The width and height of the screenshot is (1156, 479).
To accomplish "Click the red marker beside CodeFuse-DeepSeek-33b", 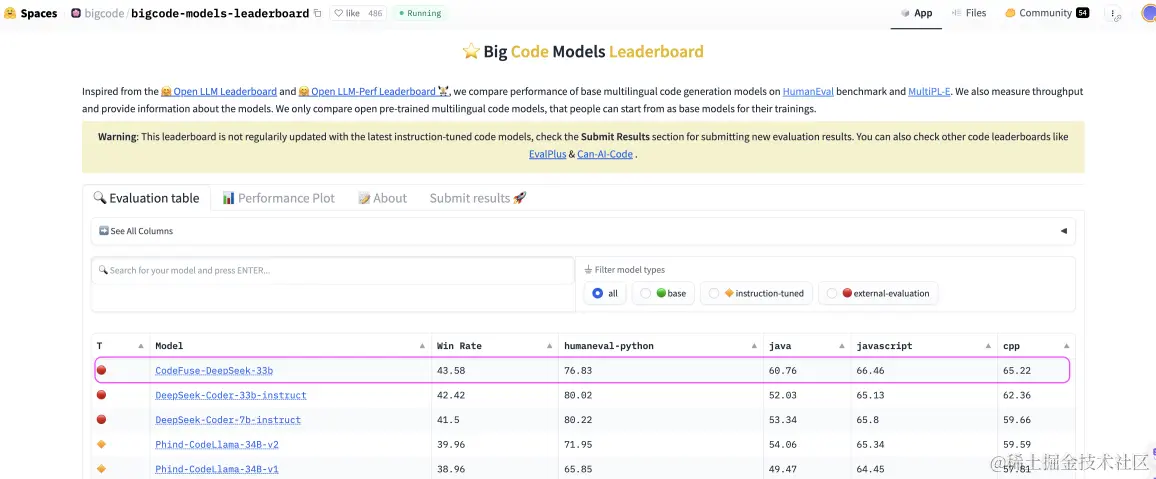I will 101,370.
